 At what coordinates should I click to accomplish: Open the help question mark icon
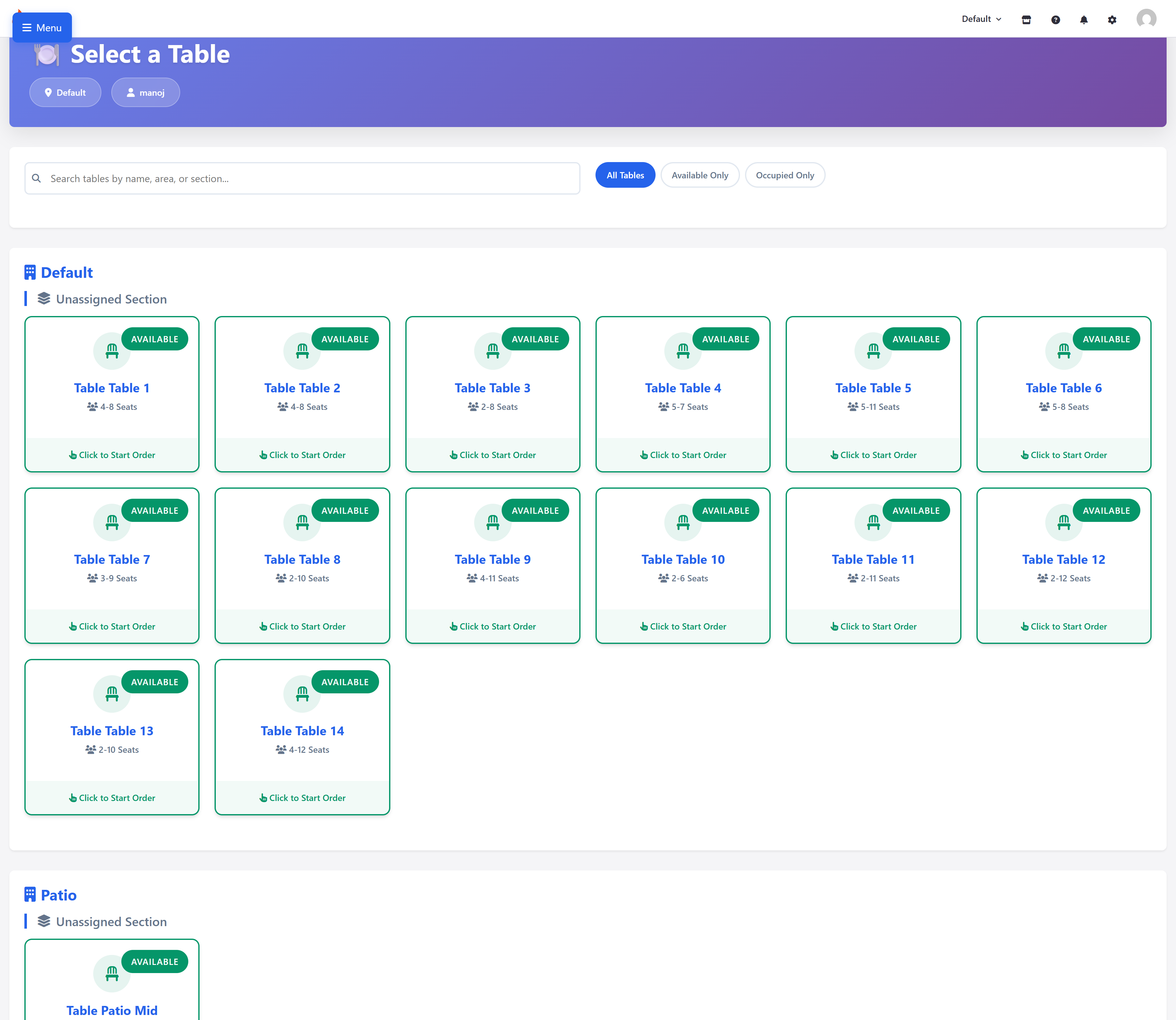tap(1055, 20)
